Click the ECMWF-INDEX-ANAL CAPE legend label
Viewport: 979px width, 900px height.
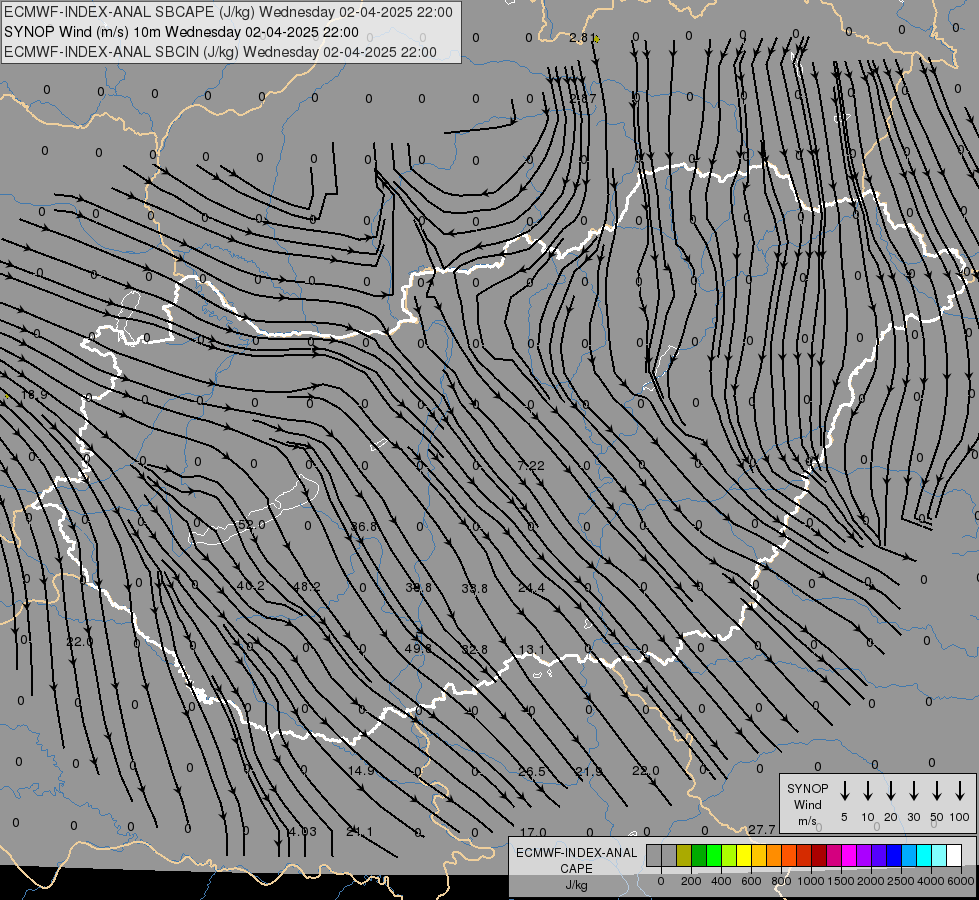click(x=576, y=860)
